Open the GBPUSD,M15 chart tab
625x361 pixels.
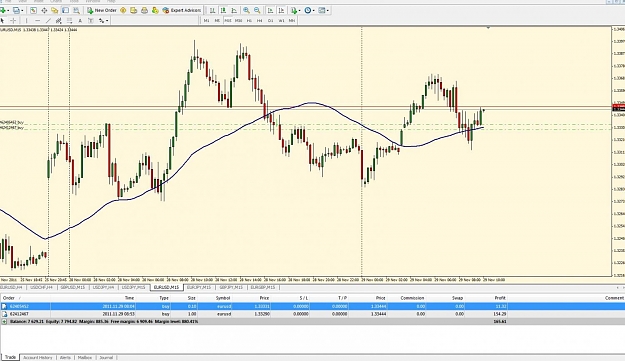tap(73, 287)
